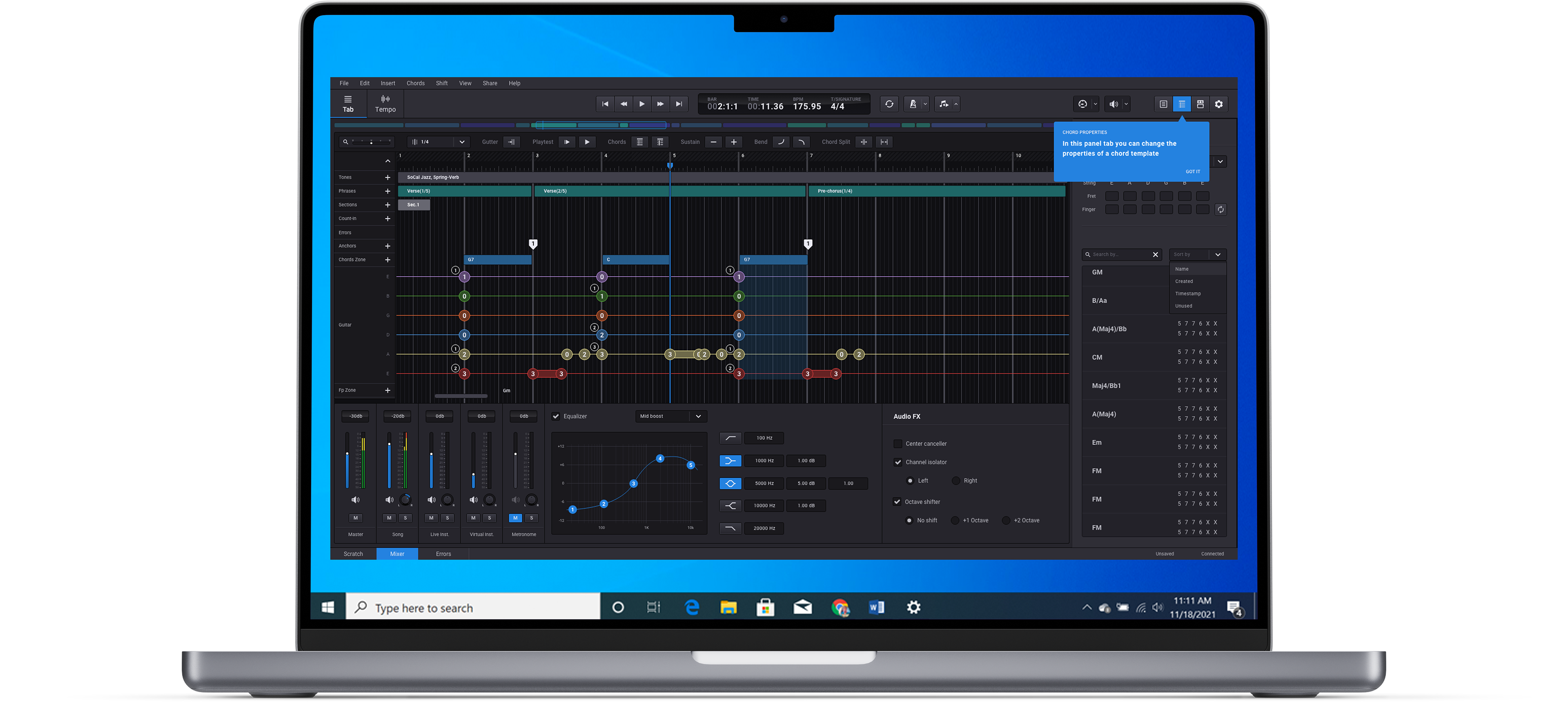1568x702 pixels.
Task: Open the speed gauge dropdown arrow
Action: click(x=1095, y=104)
